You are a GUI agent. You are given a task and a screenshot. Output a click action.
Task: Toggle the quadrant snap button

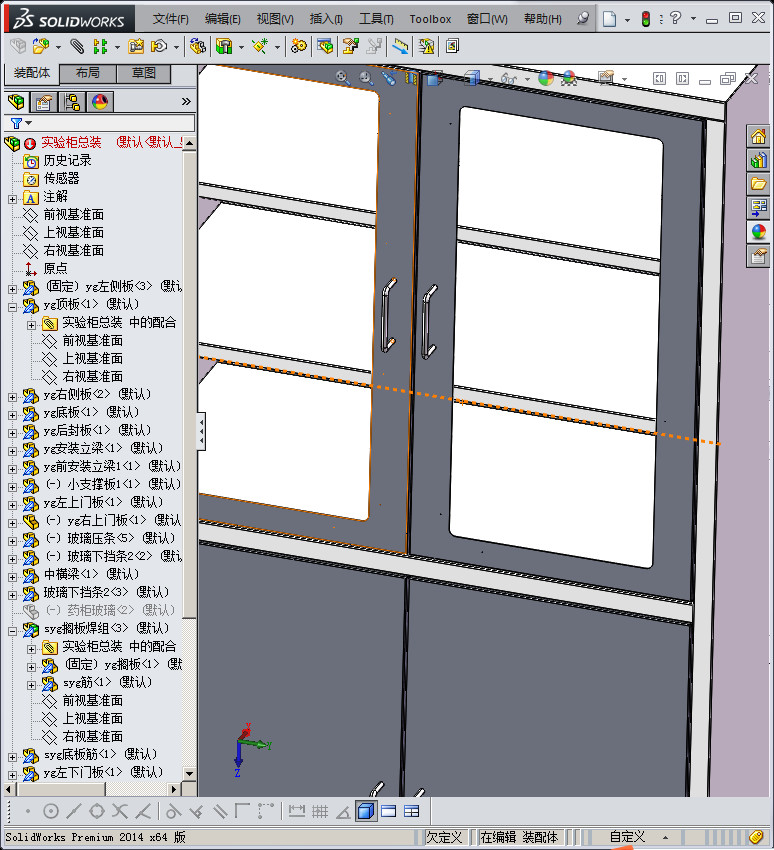[96, 811]
